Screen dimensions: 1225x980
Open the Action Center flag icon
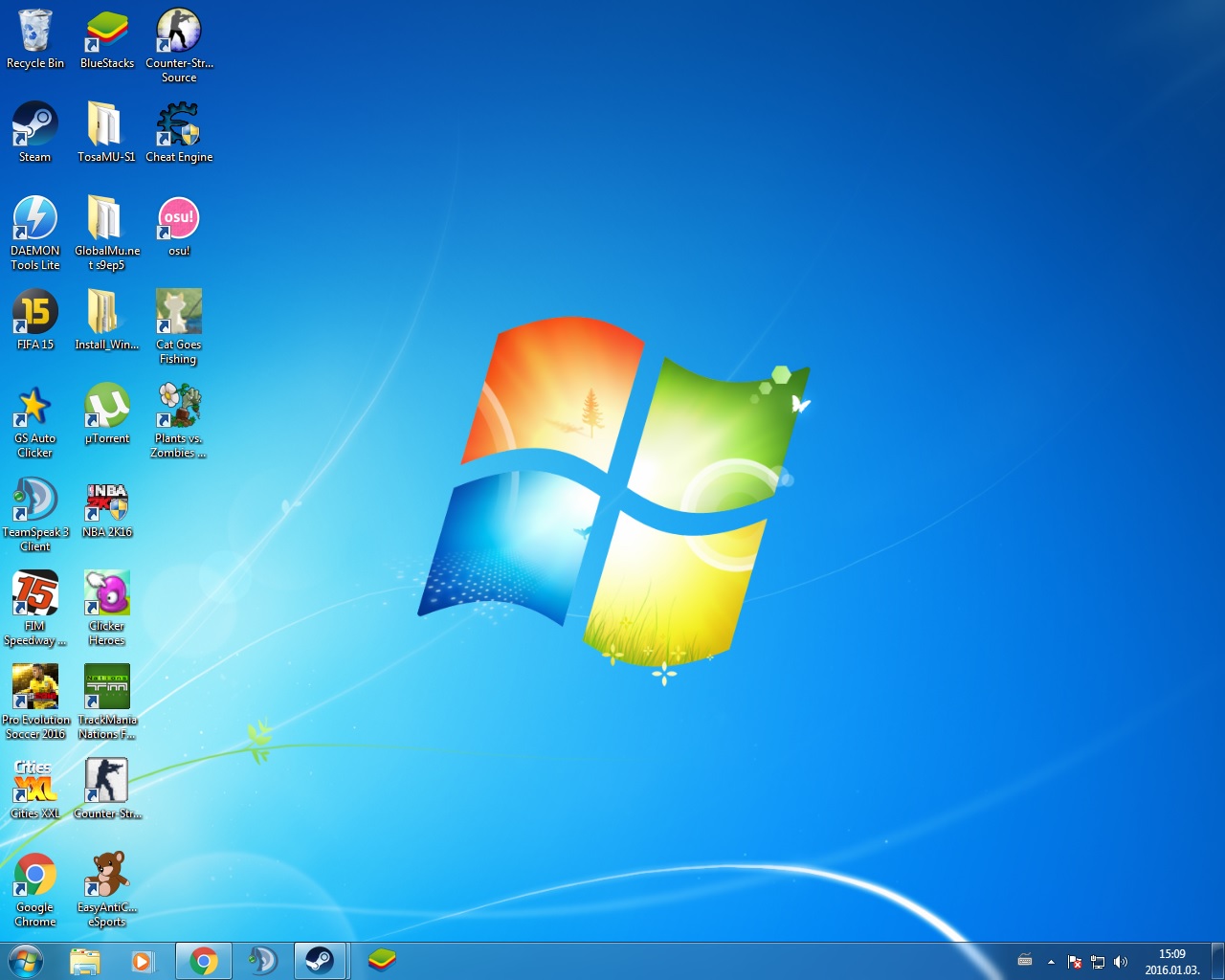(1075, 962)
